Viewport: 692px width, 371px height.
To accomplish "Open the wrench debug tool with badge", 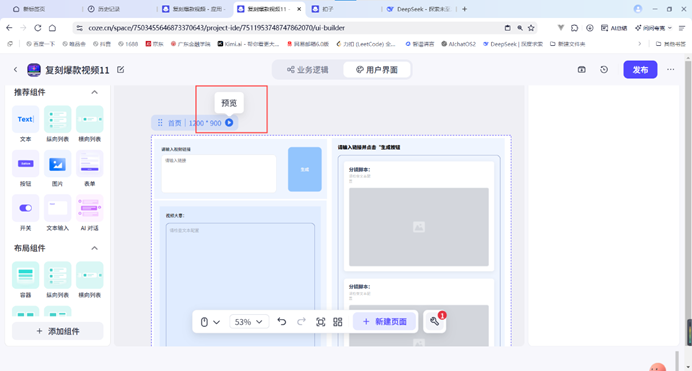I will tap(435, 322).
